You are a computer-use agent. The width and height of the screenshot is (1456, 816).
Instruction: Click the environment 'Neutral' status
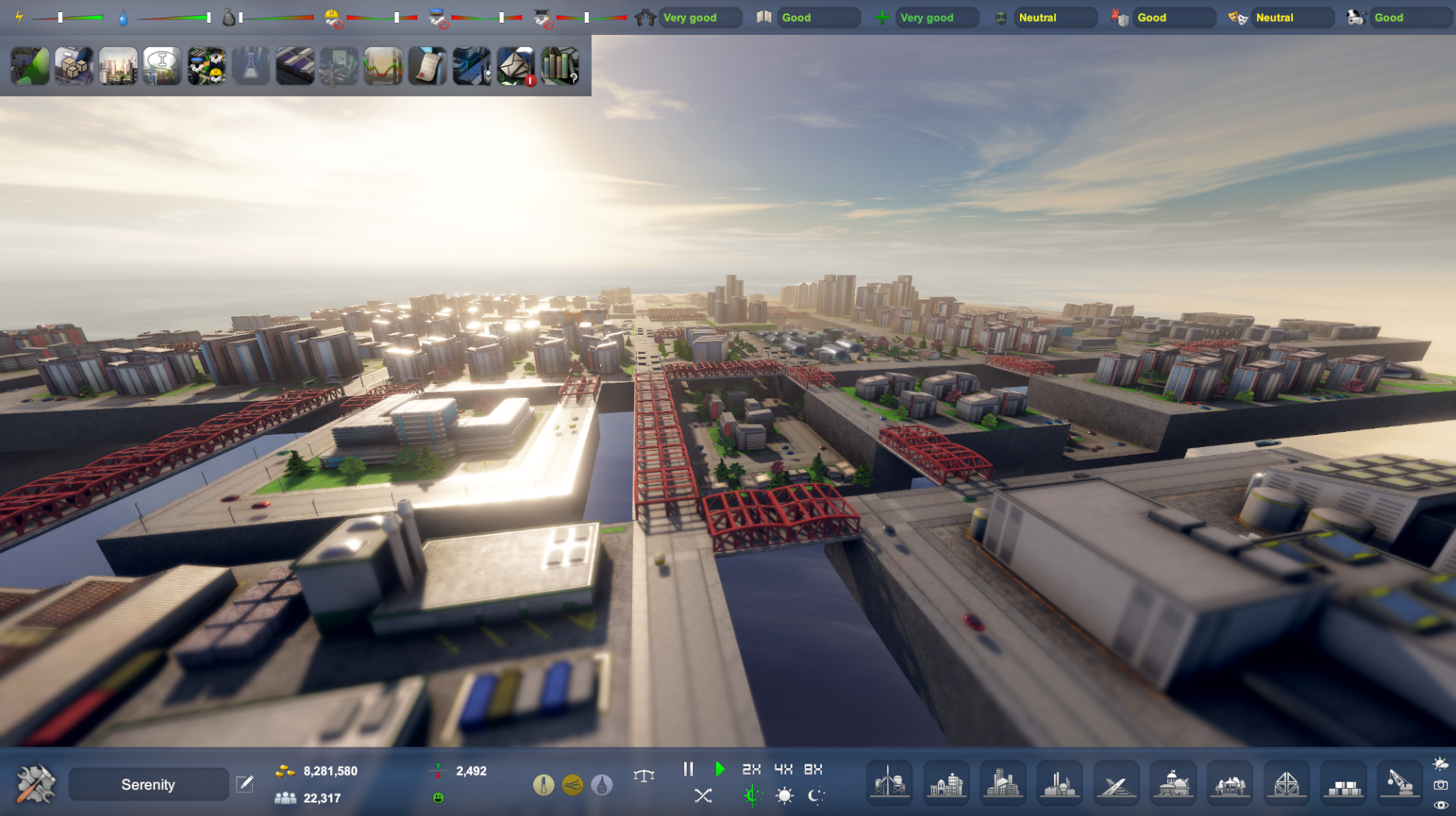pos(1056,17)
